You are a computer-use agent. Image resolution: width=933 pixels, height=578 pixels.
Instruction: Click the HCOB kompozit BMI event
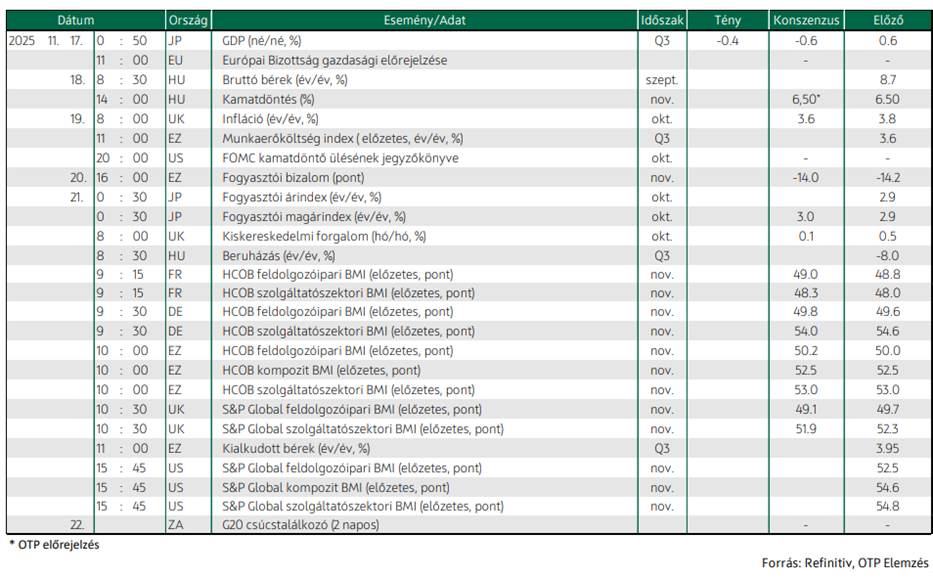[x=321, y=370]
